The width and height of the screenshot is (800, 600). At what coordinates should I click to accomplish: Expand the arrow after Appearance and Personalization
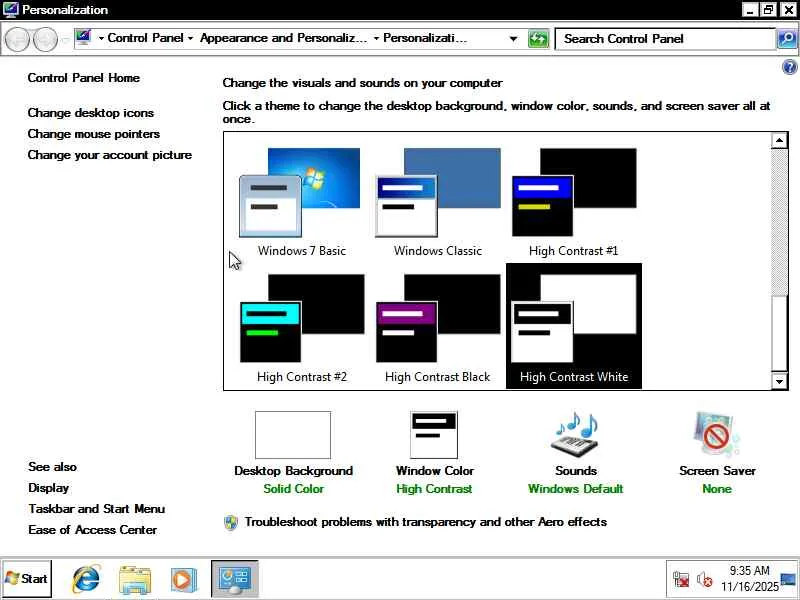376,38
